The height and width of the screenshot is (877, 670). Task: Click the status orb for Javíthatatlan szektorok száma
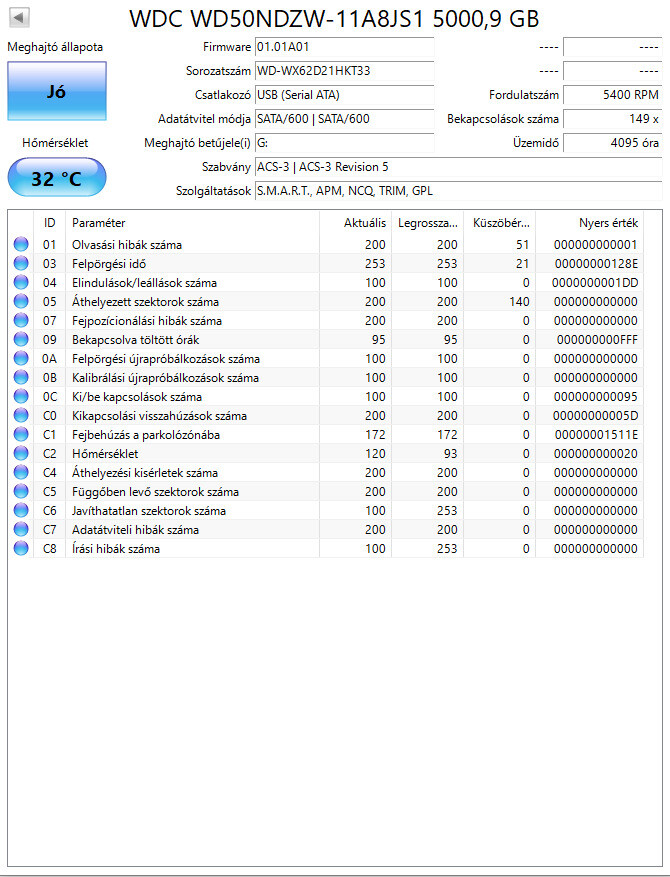(21, 511)
